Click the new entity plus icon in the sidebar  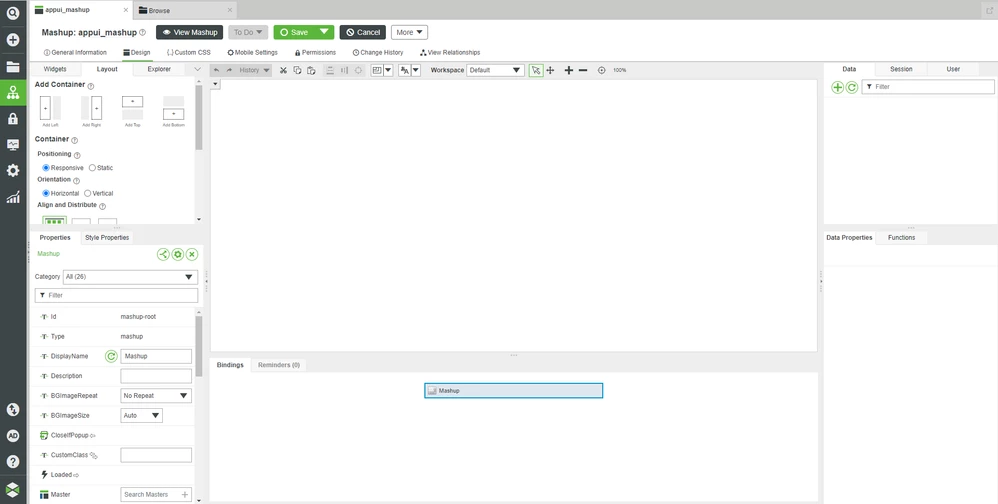pos(13,39)
